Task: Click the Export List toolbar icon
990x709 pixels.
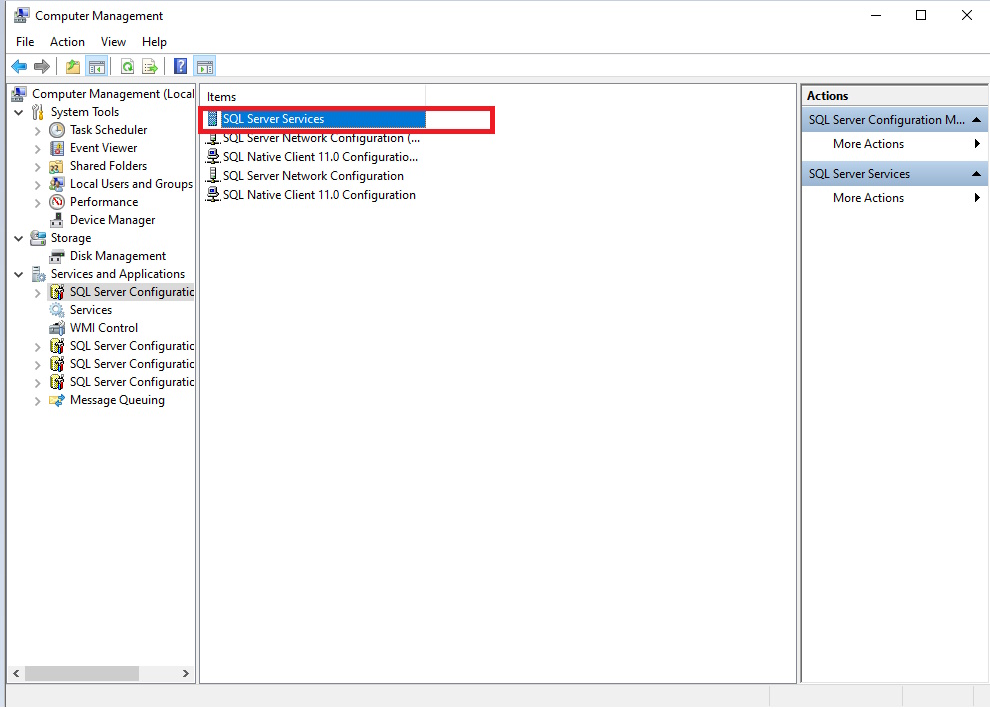Action: coord(150,66)
